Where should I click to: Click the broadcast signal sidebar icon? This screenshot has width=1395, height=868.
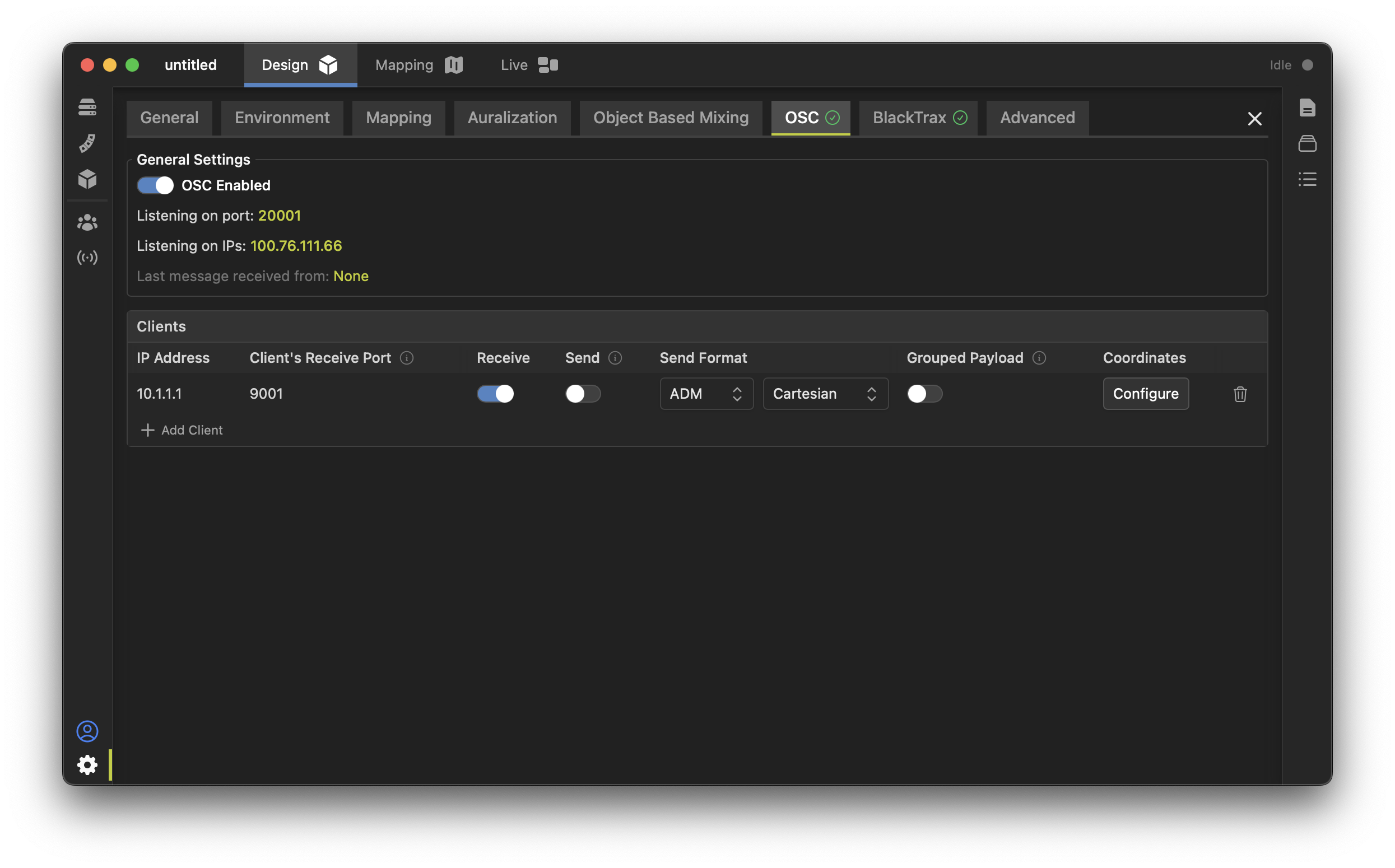point(87,257)
